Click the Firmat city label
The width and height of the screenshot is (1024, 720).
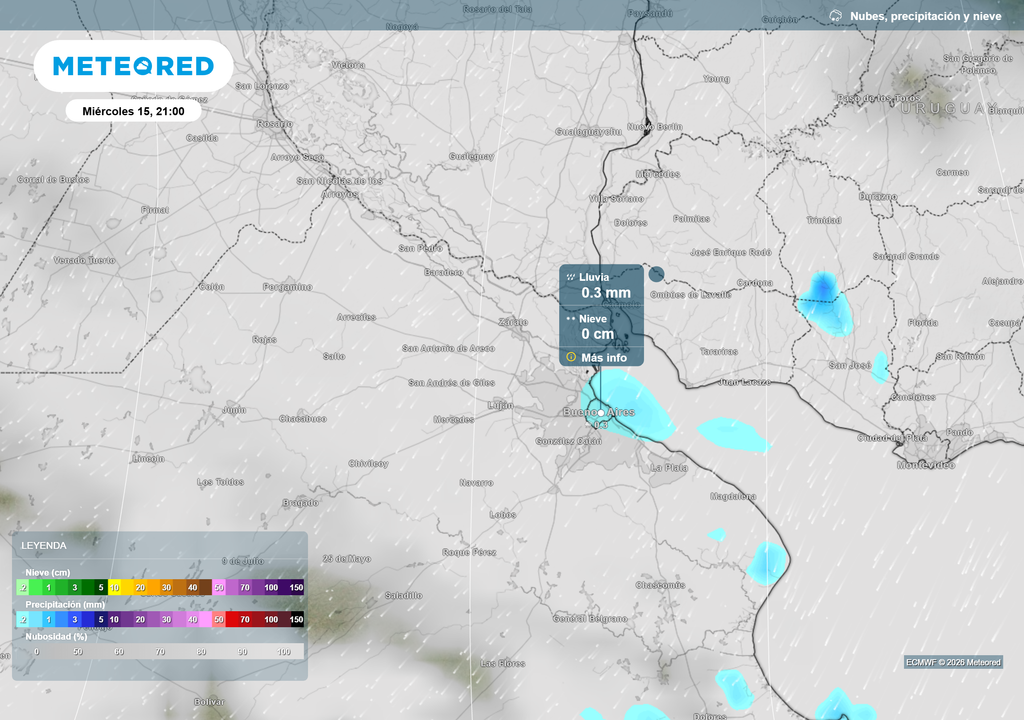coord(155,210)
